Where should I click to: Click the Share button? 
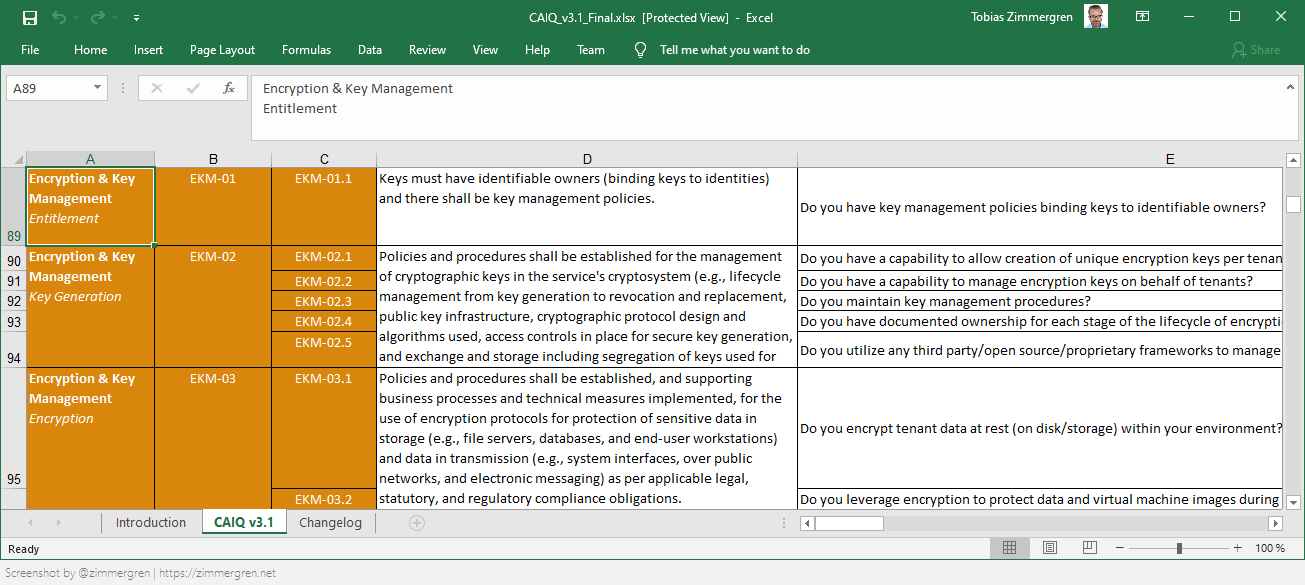point(1255,49)
